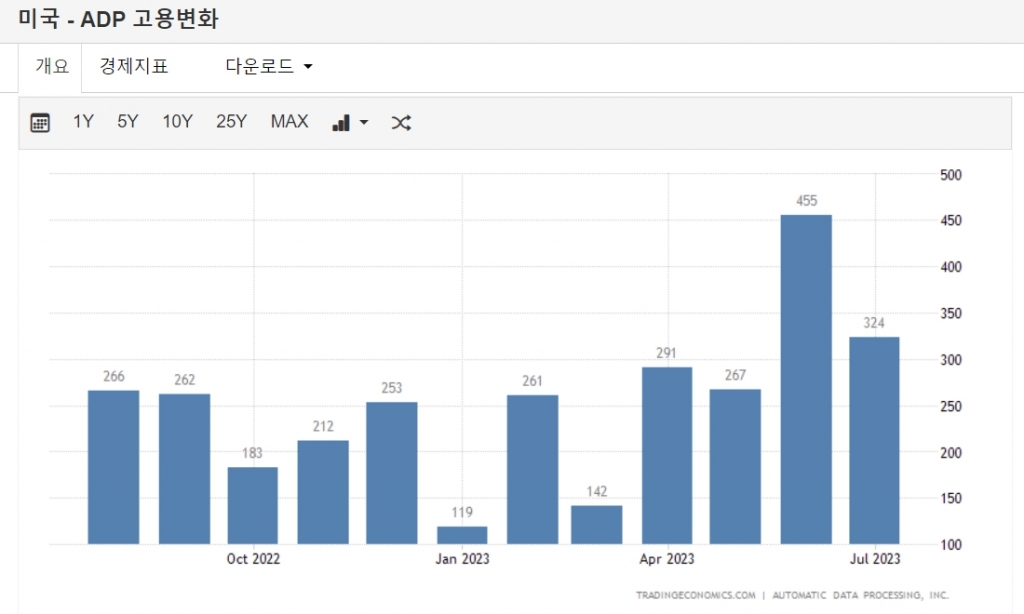Switch to the 경제지표 tab
The height and width of the screenshot is (614, 1024).
[x=134, y=67]
